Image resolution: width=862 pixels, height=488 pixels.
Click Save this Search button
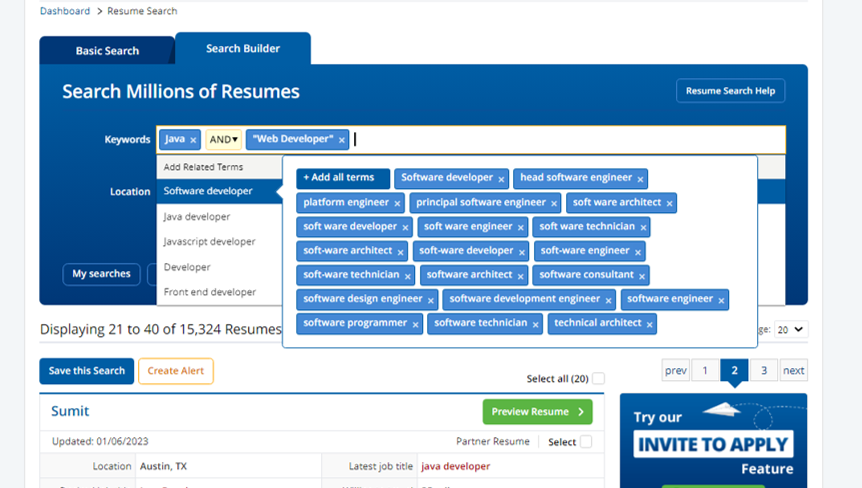[x=86, y=371]
